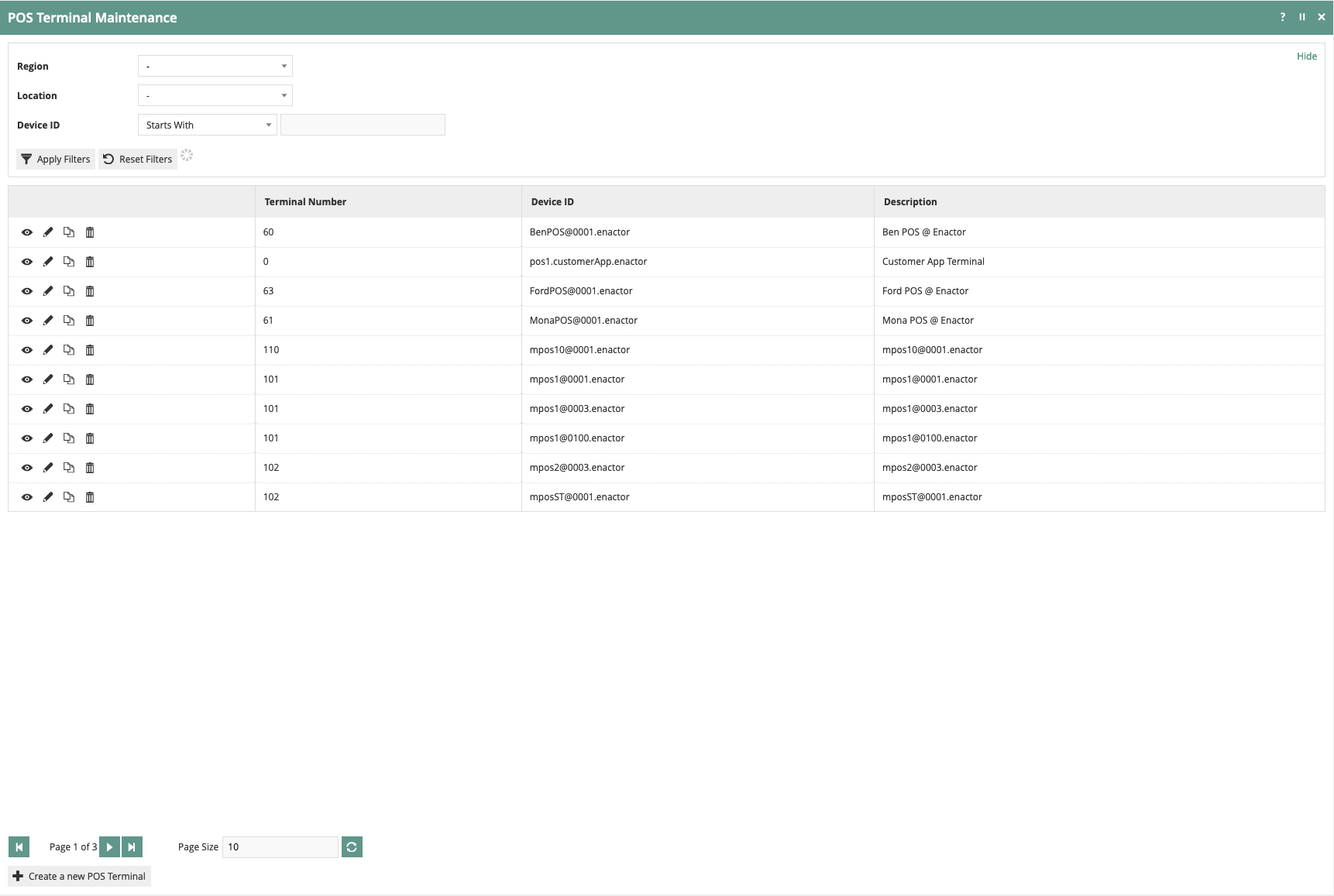Copy the pos1.customerApp.enactor terminal
This screenshot has height=896, width=1334.
pyautogui.click(x=69, y=262)
